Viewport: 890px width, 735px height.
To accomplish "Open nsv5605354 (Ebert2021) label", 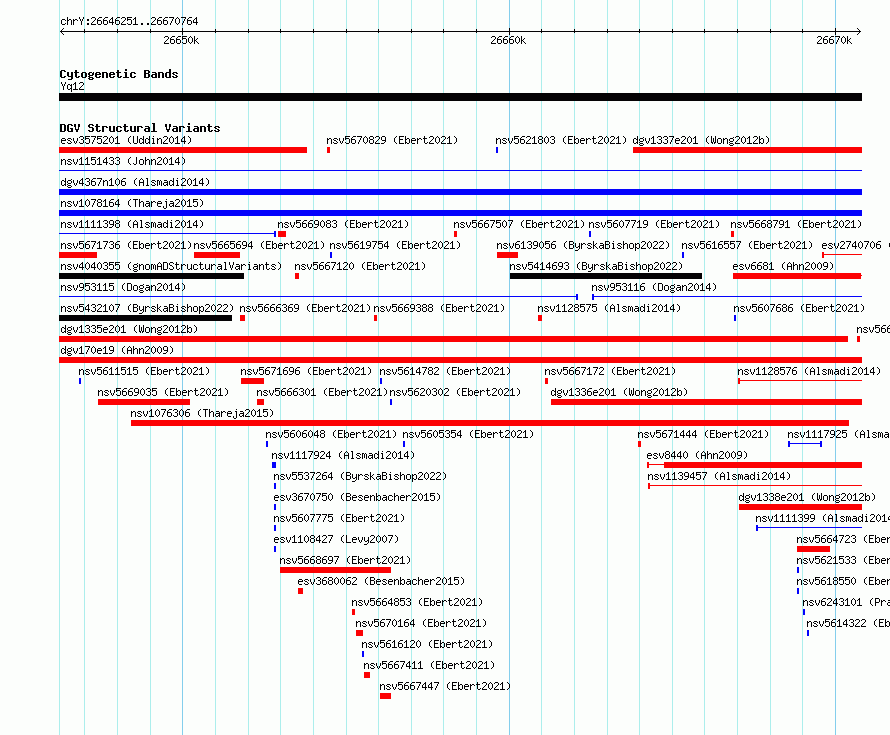I will (468, 434).
